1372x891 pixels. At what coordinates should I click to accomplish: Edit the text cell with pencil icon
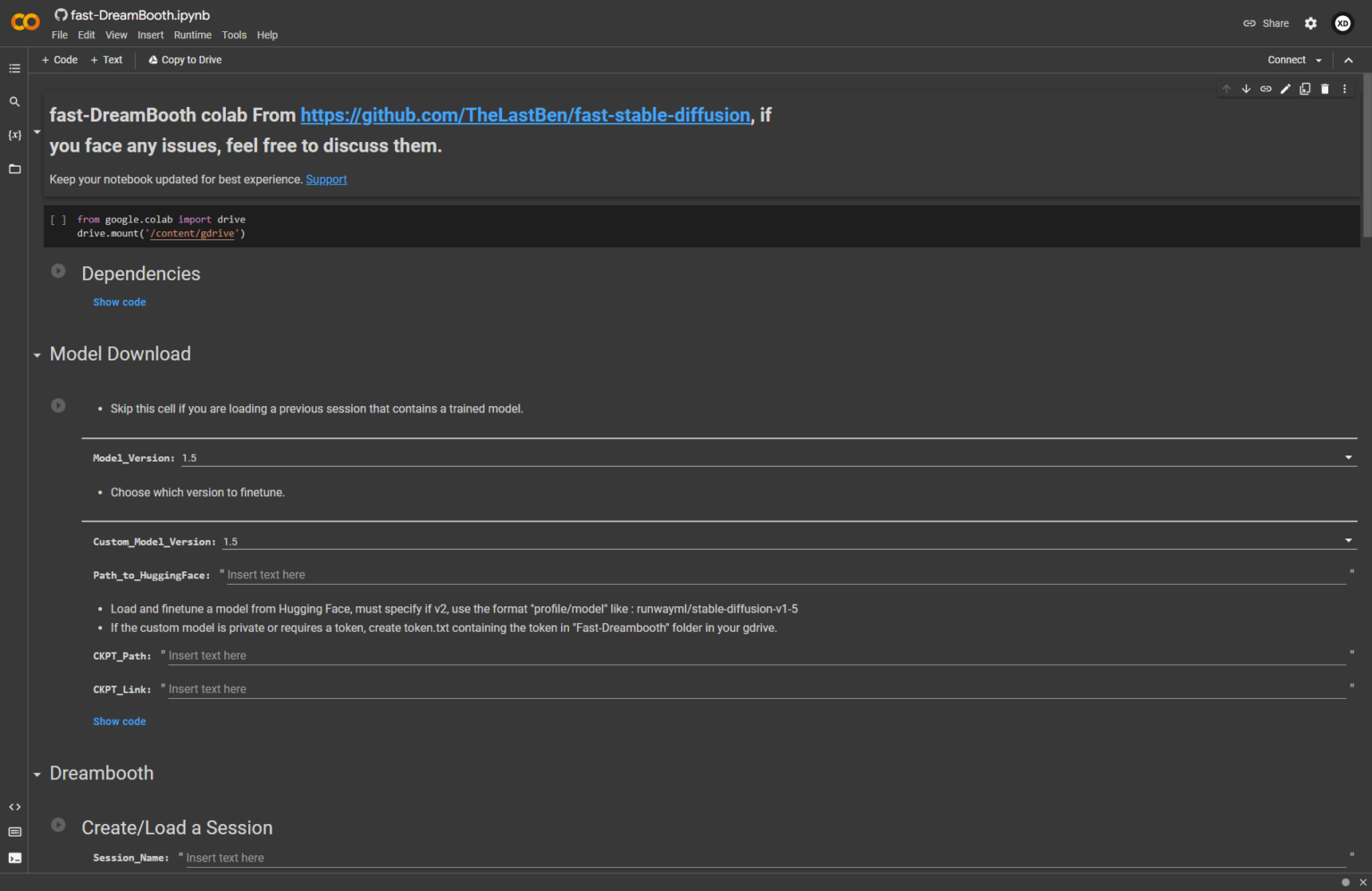[1285, 89]
